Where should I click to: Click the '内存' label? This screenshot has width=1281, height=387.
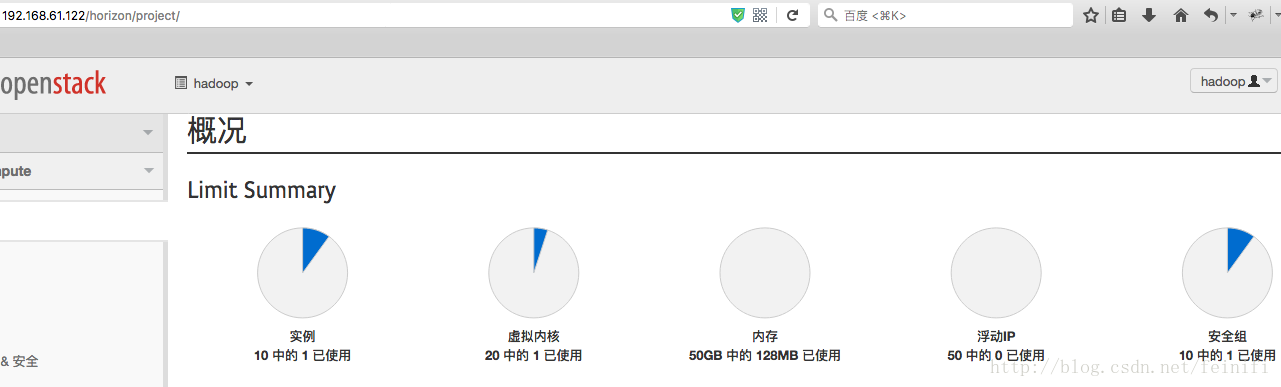(x=765, y=337)
